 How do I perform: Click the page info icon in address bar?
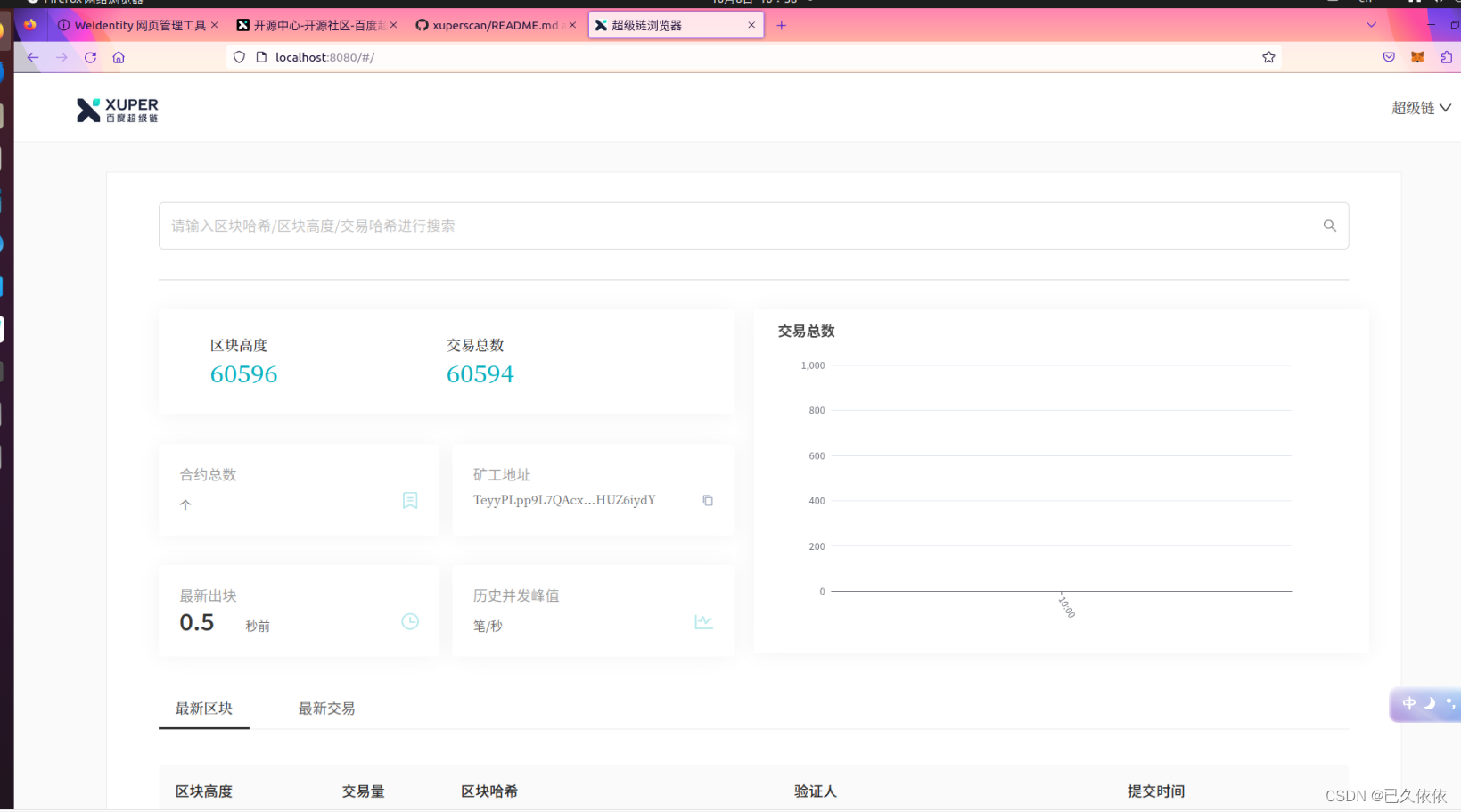(261, 57)
